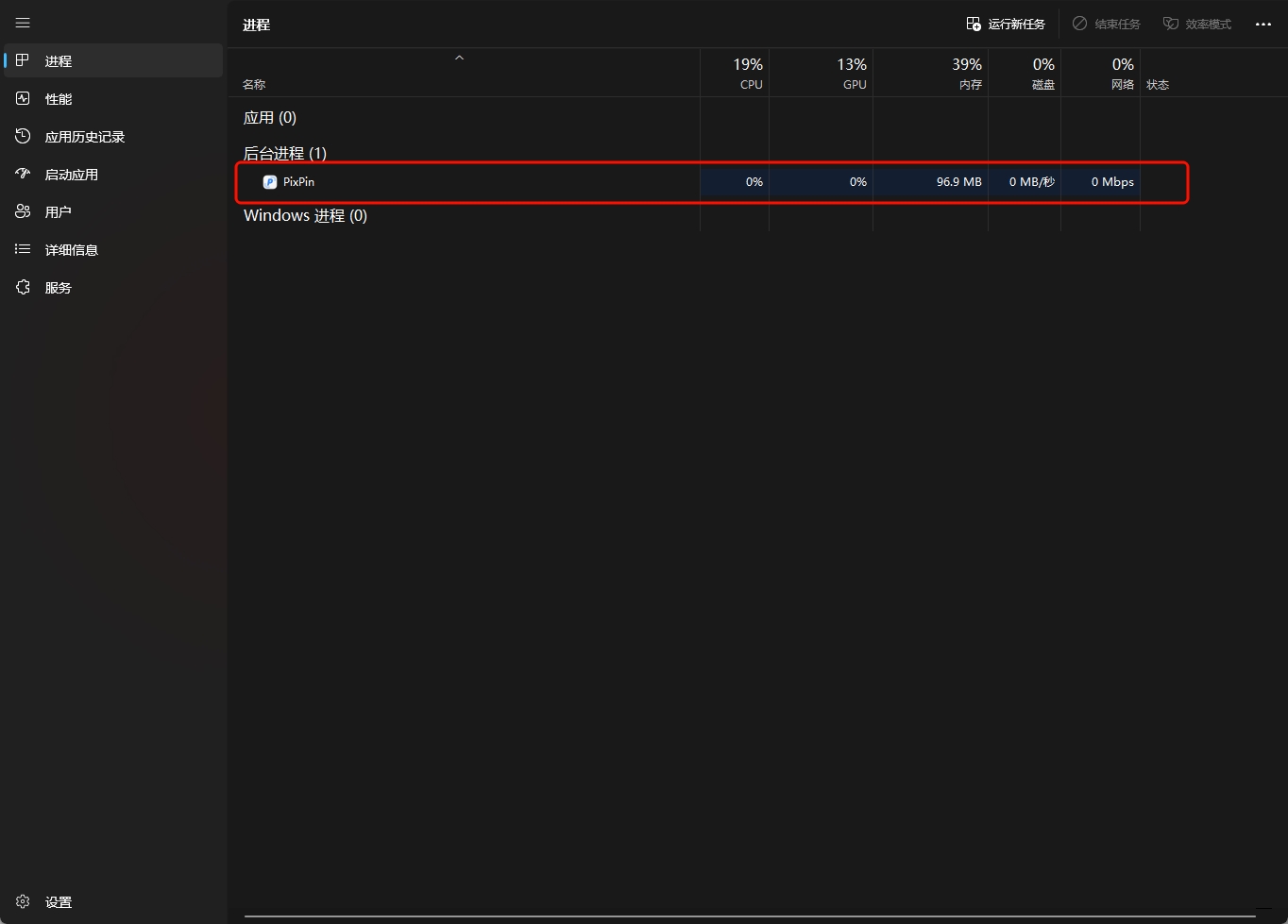Open 详细信息 (Details) page
The height and width of the screenshot is (924, 1288).
[x=71, y=250]
